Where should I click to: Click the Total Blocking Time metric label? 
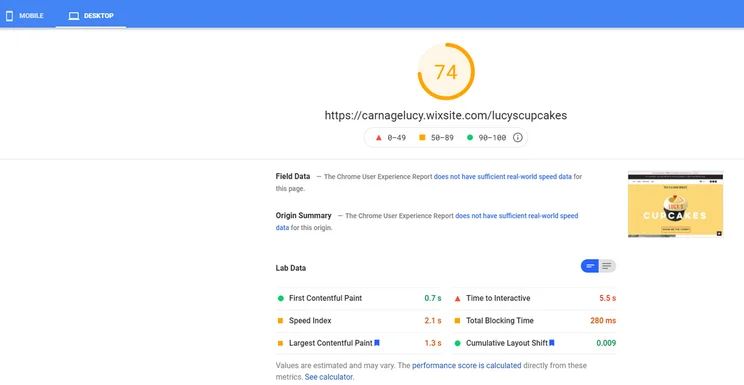coord(500,320)
